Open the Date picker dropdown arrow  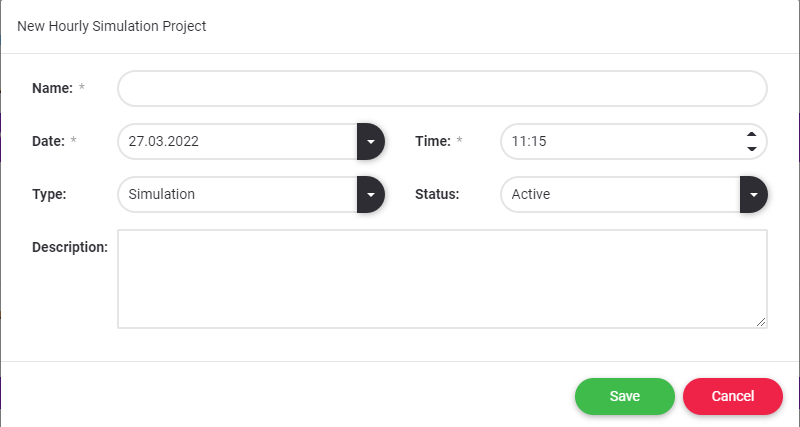coord(370,142)
